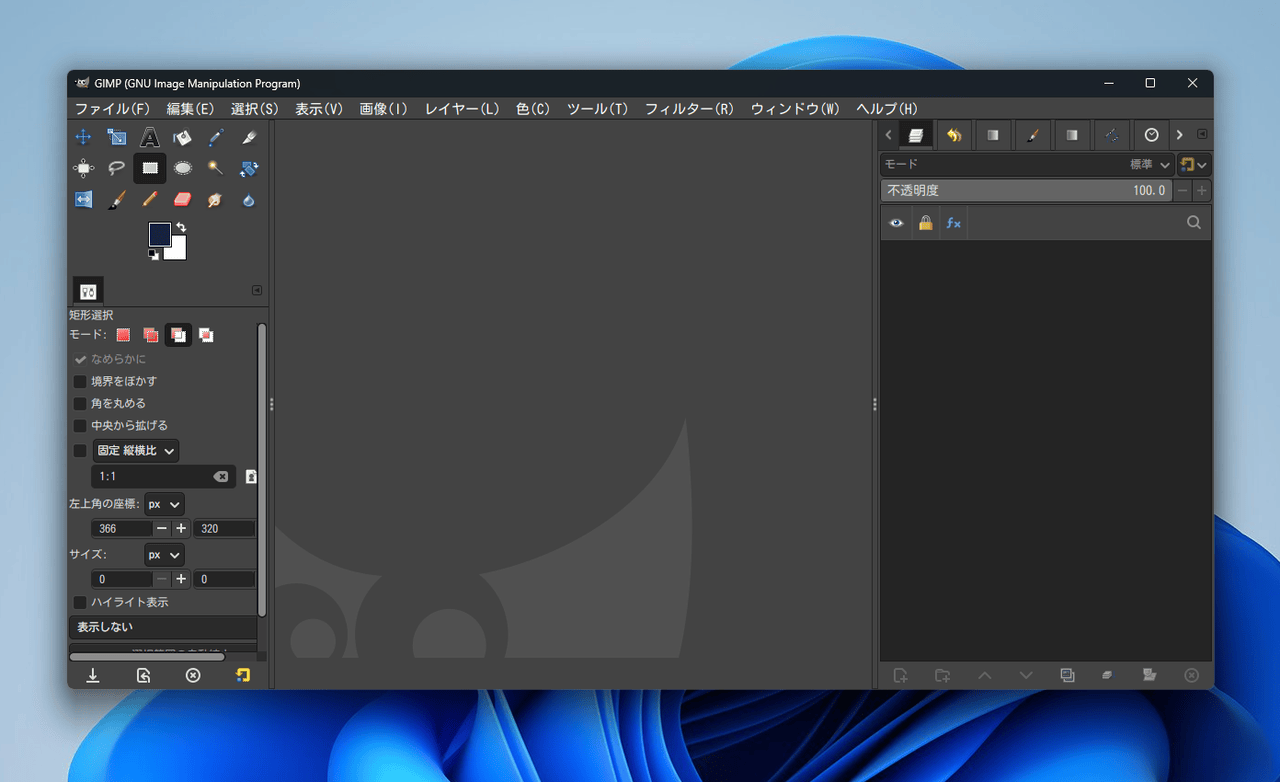Select the Free Select lasso tool

click(x=117, y=168)
